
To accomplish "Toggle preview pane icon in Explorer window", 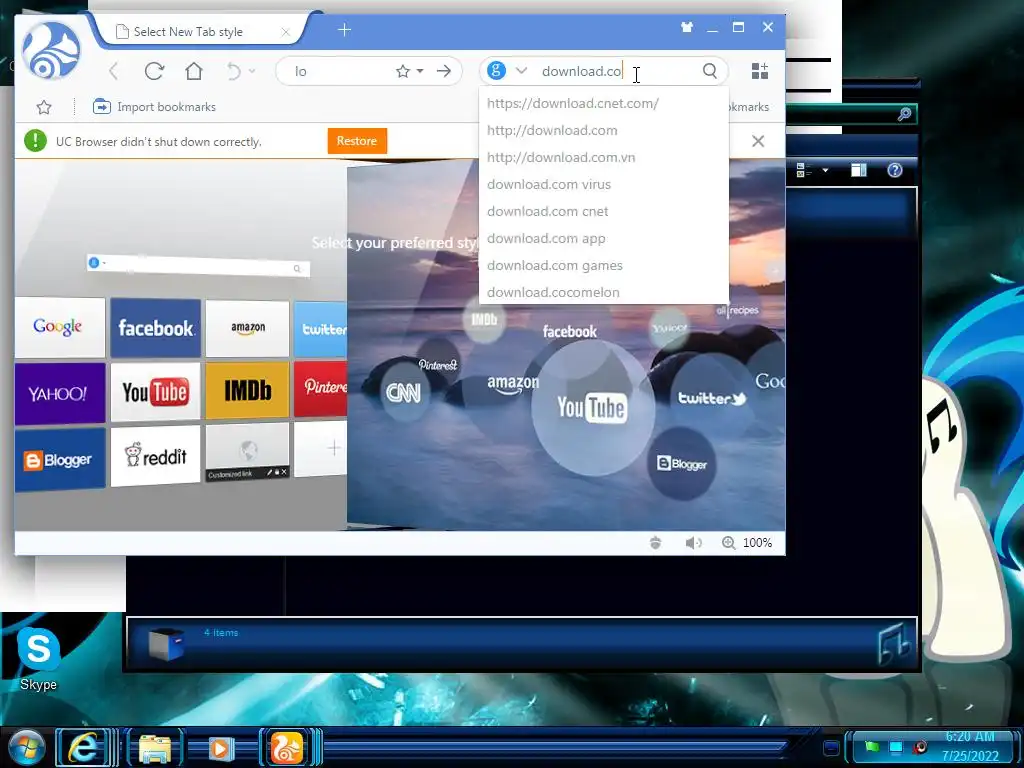I will pyautogui.click(x=859, y=170).
